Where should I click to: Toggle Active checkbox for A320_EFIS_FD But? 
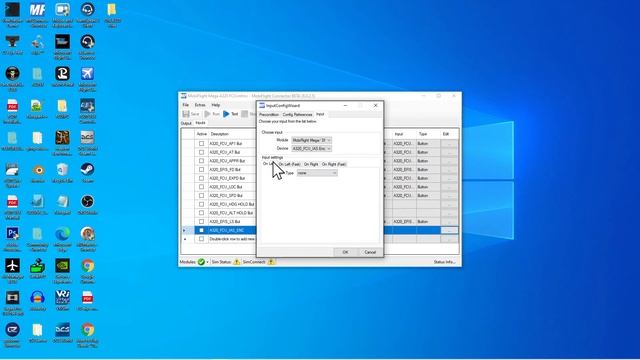(201, 169)
